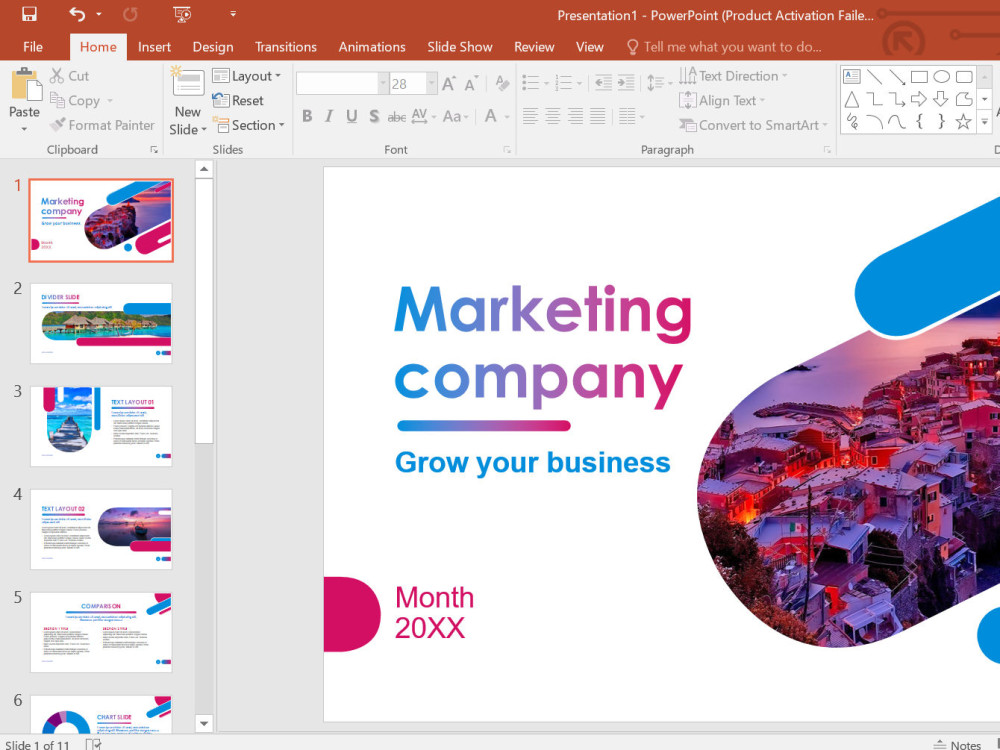
Task: Undo the last action
Action: pos(77,14)
